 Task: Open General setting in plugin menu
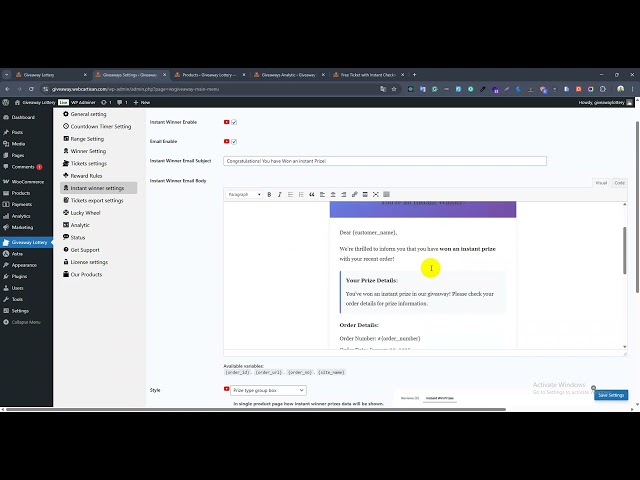pos(84,114)
